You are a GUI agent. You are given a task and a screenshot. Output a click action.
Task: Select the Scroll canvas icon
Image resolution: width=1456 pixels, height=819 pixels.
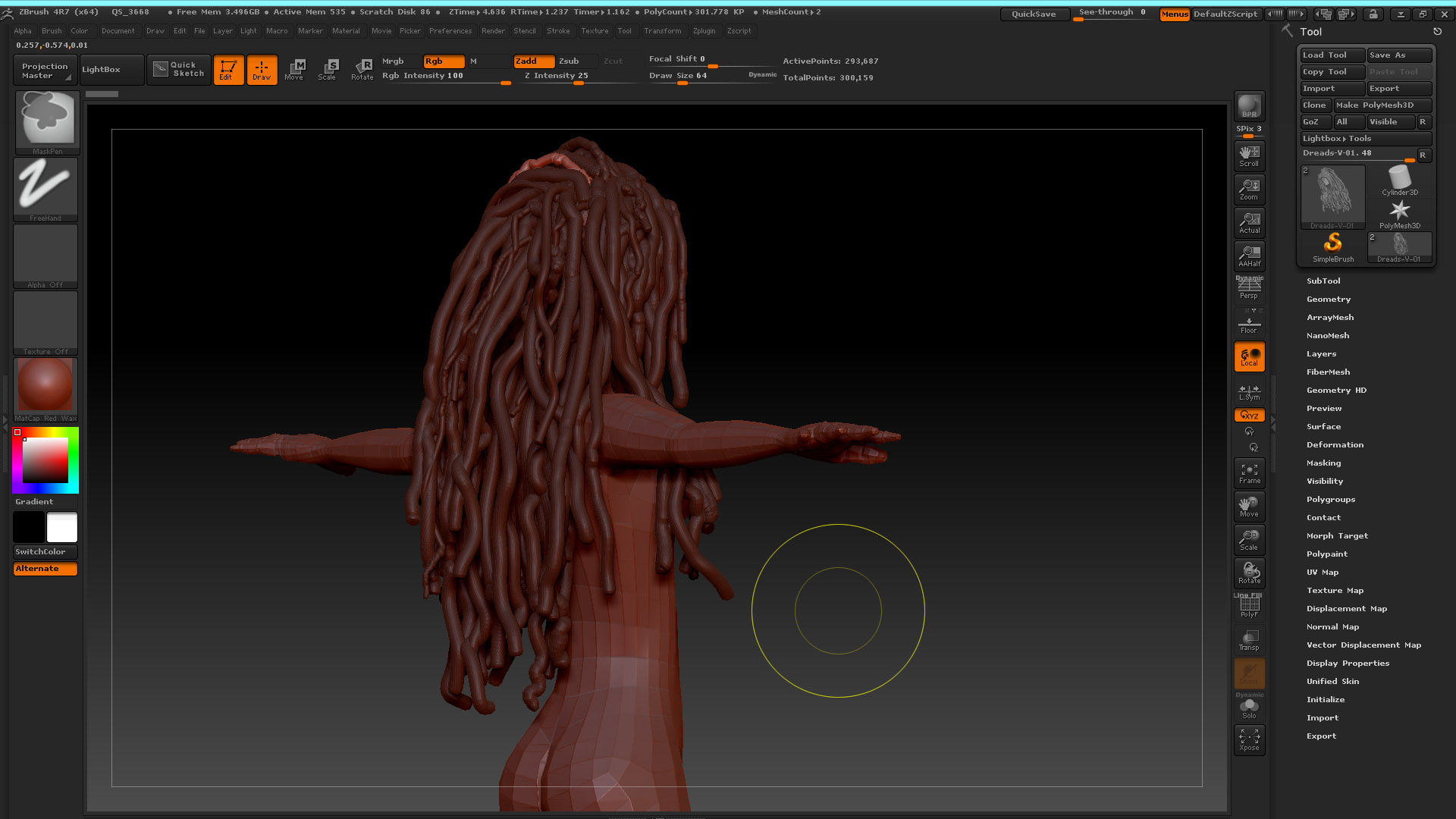point(1249,155)
